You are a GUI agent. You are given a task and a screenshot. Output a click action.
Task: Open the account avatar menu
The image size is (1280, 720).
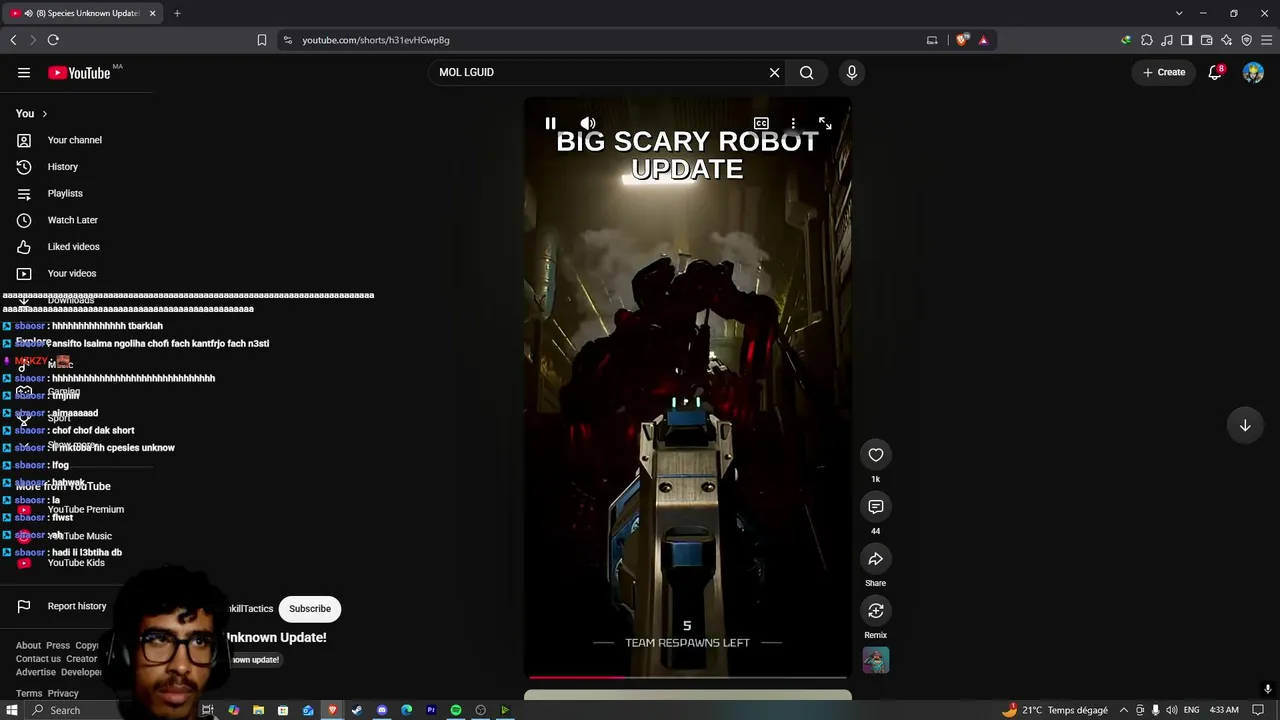coord(1253,72)
